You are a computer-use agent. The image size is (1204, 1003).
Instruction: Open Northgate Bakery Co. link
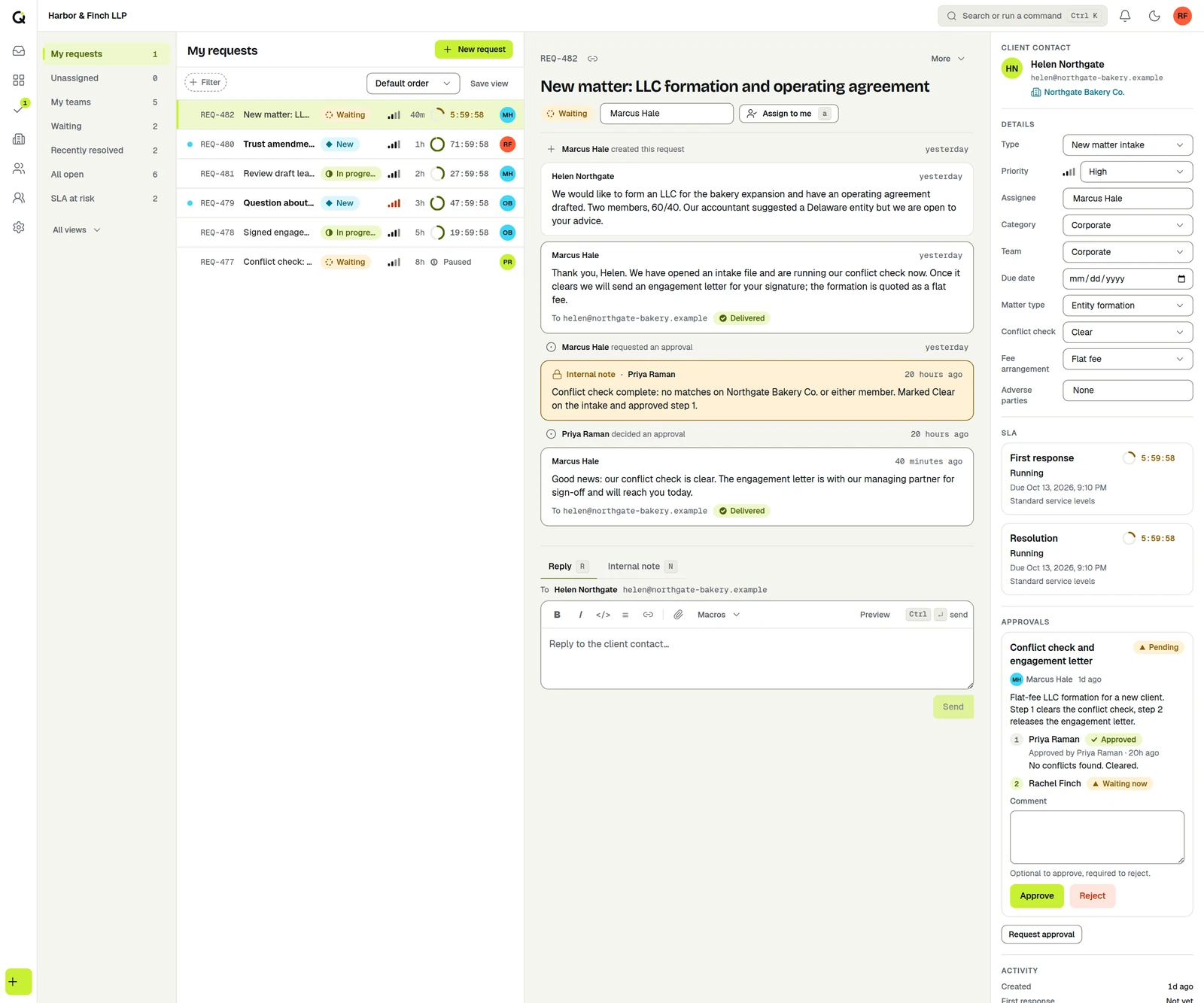tap(1077, 93)
